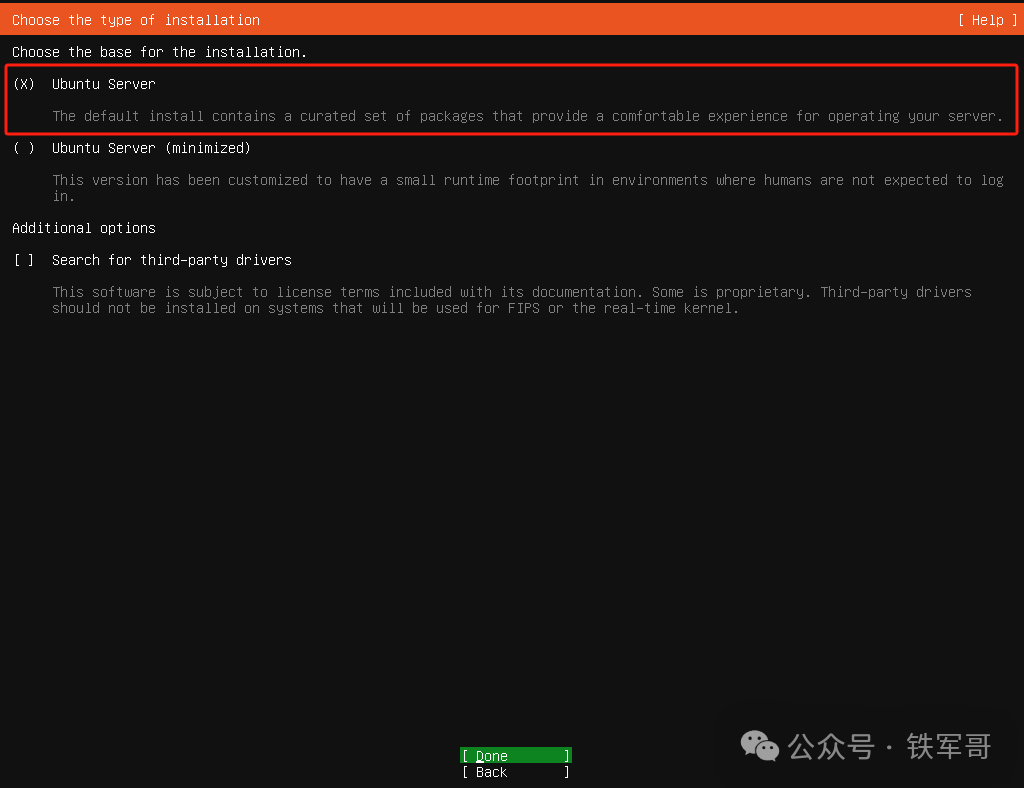Viewport: 1024px width, 788px height.
Task: Click the 'Additional options' heading
Action: (x=84, y=228)
